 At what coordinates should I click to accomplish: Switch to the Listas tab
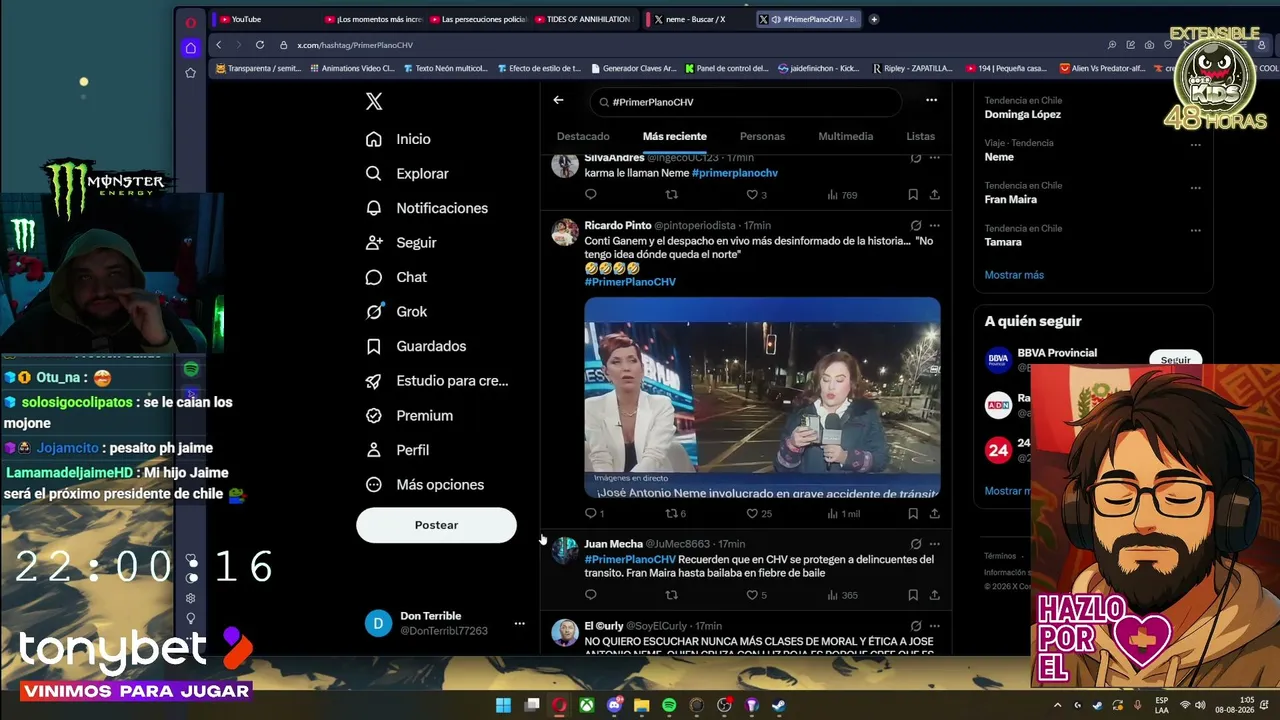pos(920,136)
